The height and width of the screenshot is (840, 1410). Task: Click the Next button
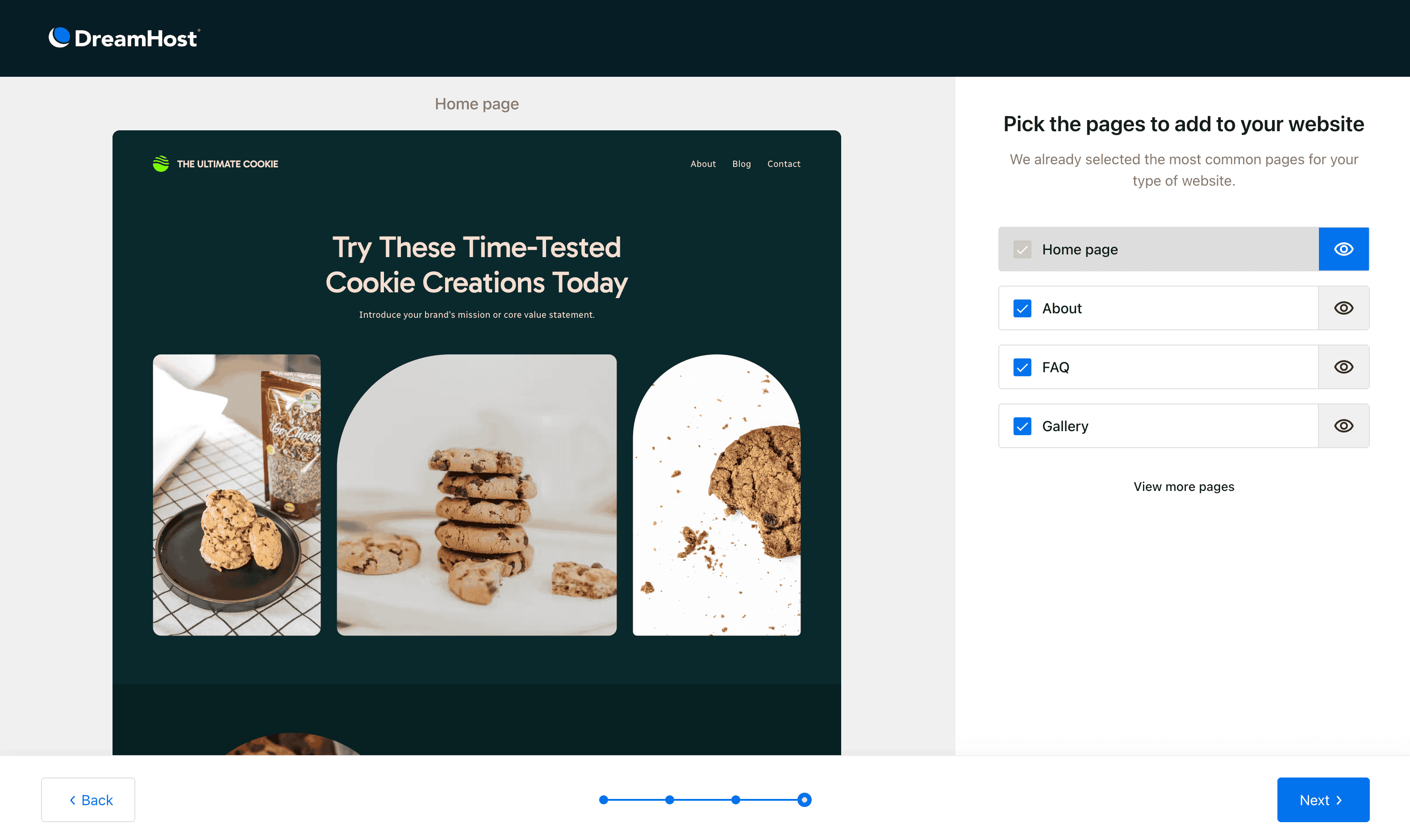pos(1323,800)
